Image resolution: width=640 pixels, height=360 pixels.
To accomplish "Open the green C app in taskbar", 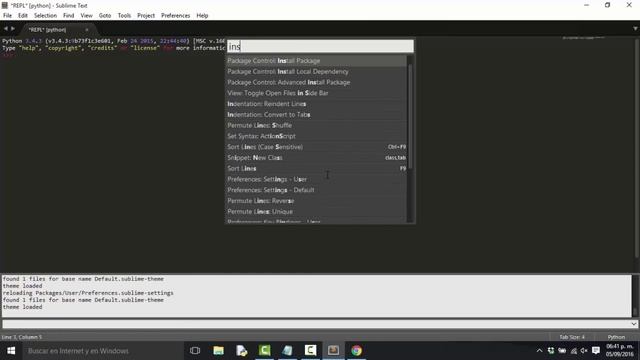I will point(264,351).
